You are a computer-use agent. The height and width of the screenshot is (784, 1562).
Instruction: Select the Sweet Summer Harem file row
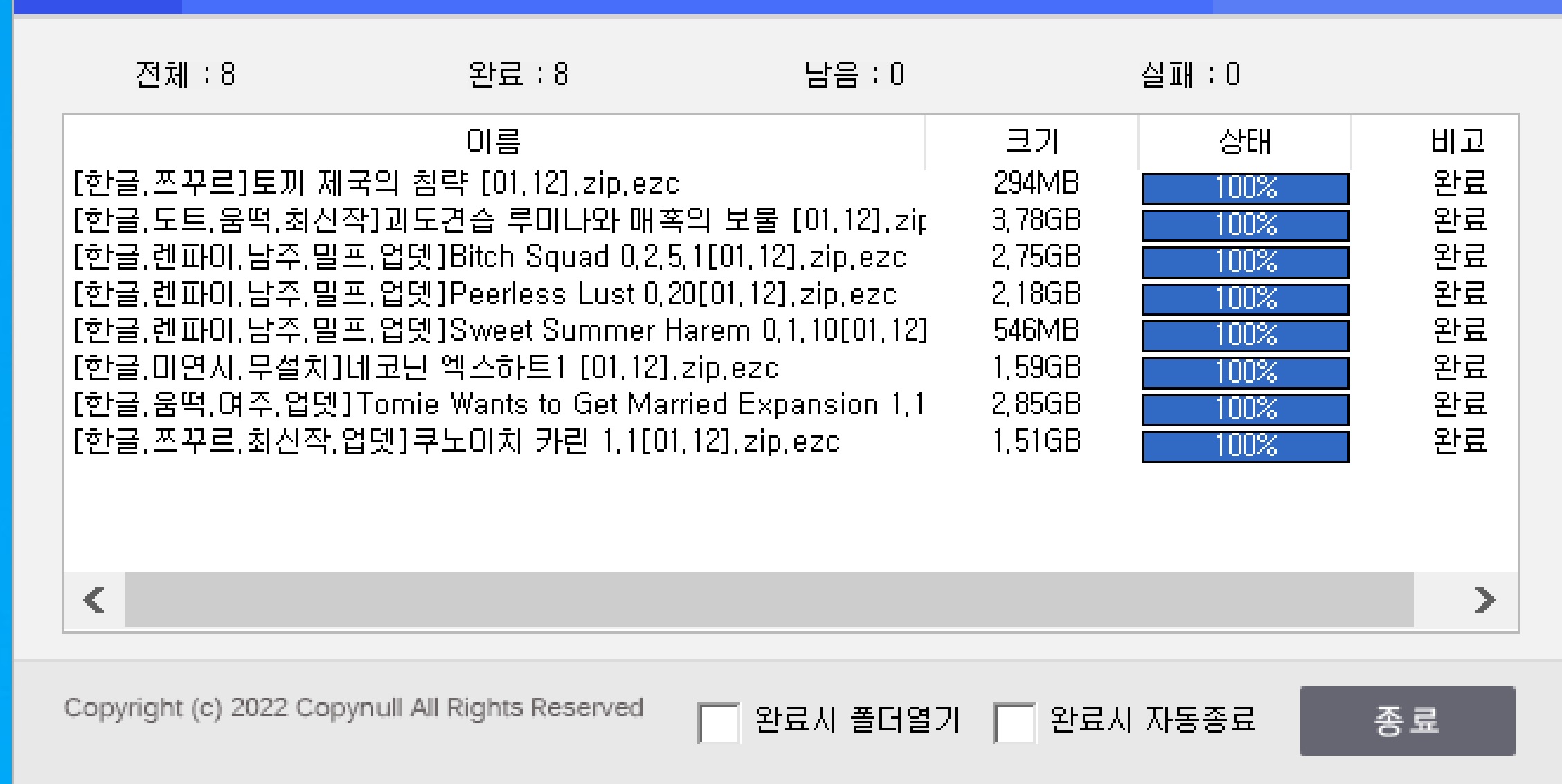(x=499, y=331)
